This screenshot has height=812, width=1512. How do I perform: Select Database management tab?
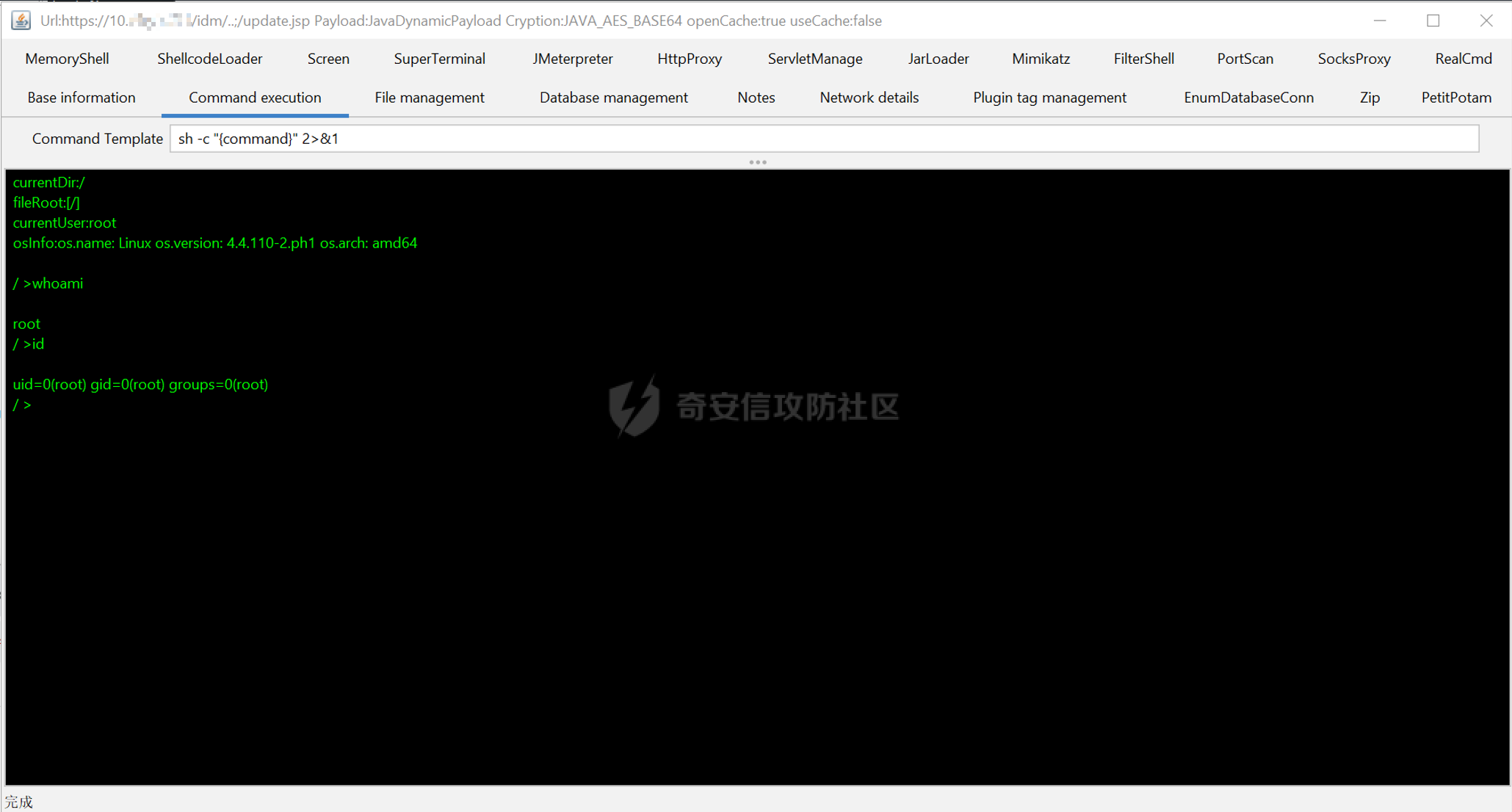tap(613, 98)
